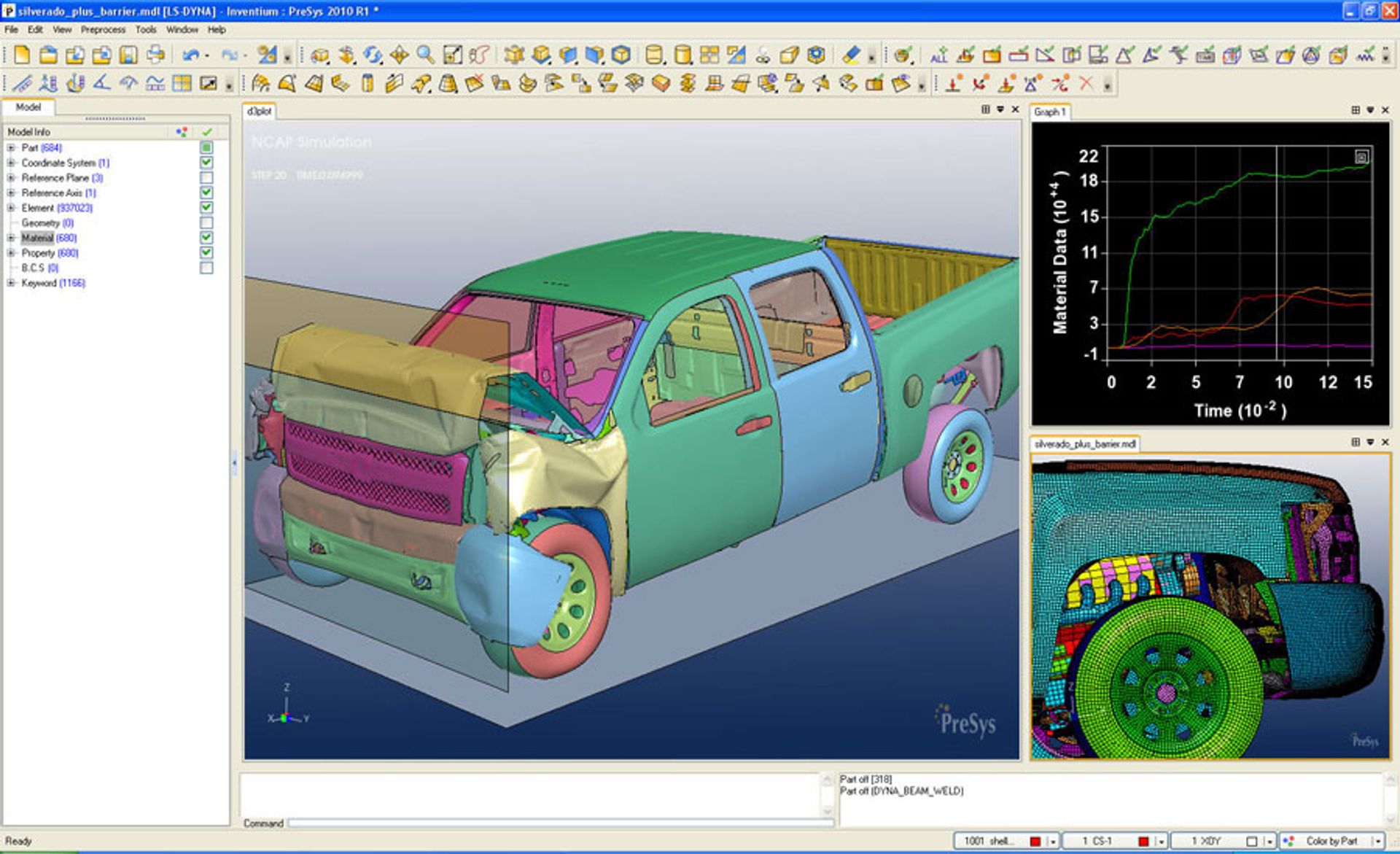Image resolution: width=1400 pixels, height=854 pixels.
Task: Open the CS-1 coordinate system dropdown
Action: pos(1161,841)
